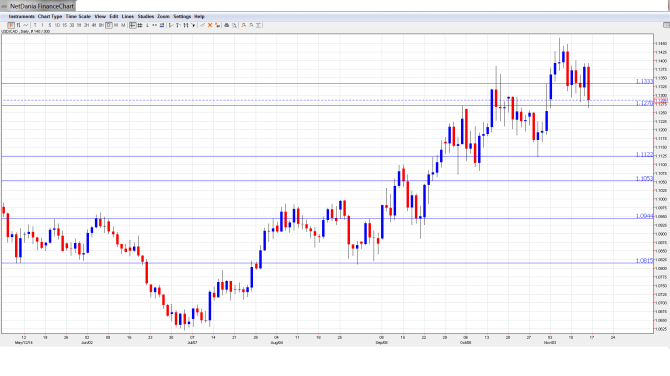Viewport: 670px width, 376px height.
Task: Select the daily (D) time scale
Action: [x=109, y=25]
